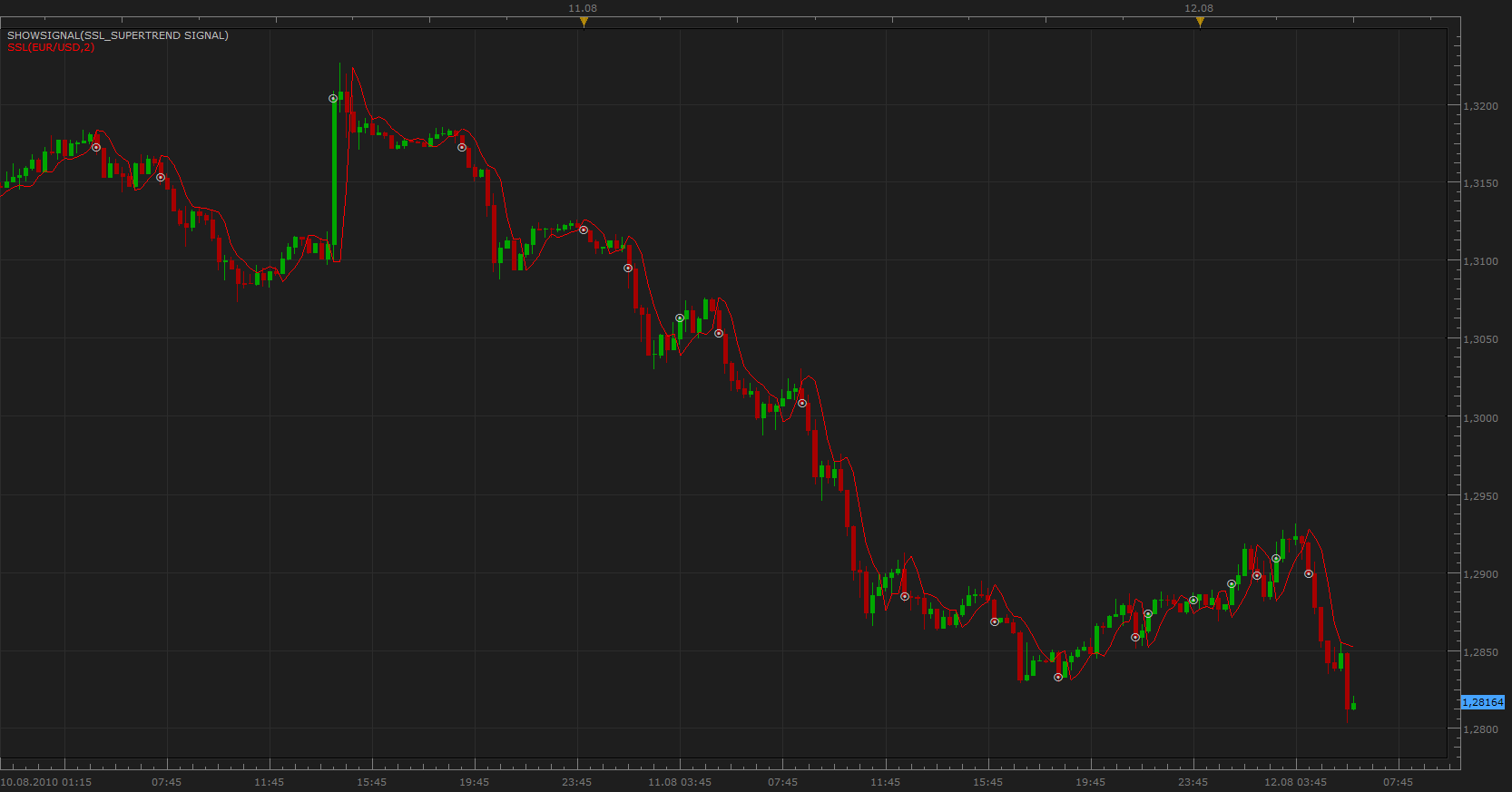Click the 10.08.2010 01:15 time axis label
This screenshot has height=792, width=1512.
click(x=46, y=782)
